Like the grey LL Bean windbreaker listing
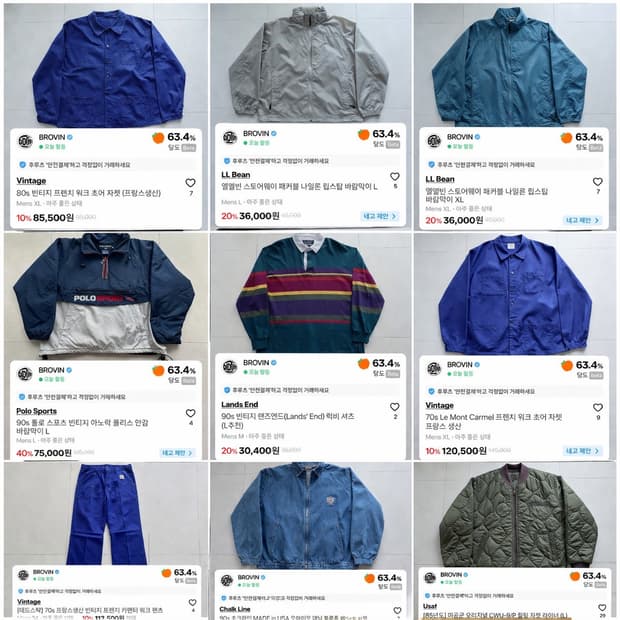This screenshot has height=620, width=620. [395, 176]
